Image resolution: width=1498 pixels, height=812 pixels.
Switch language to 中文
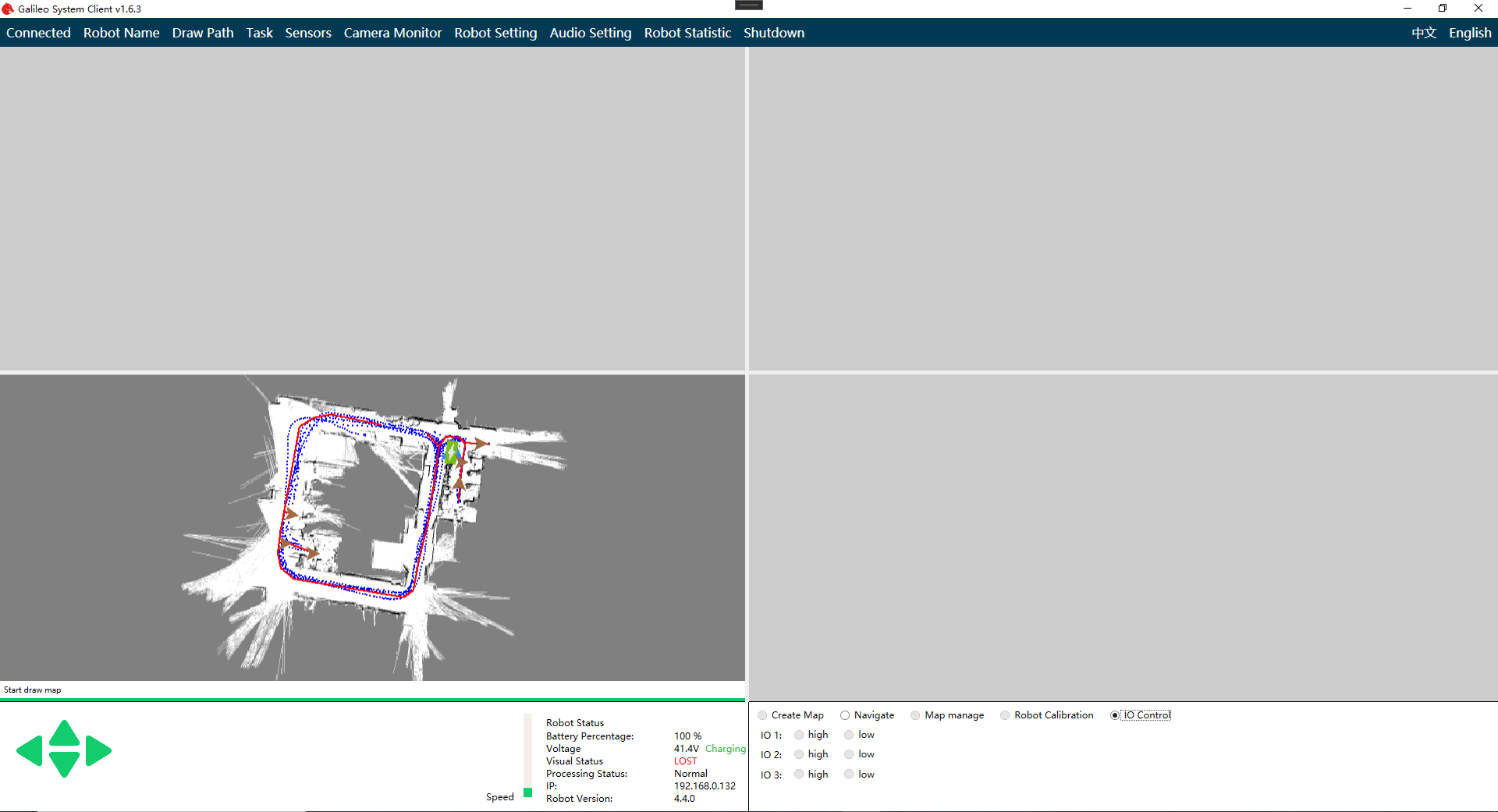coord(1423,33)
